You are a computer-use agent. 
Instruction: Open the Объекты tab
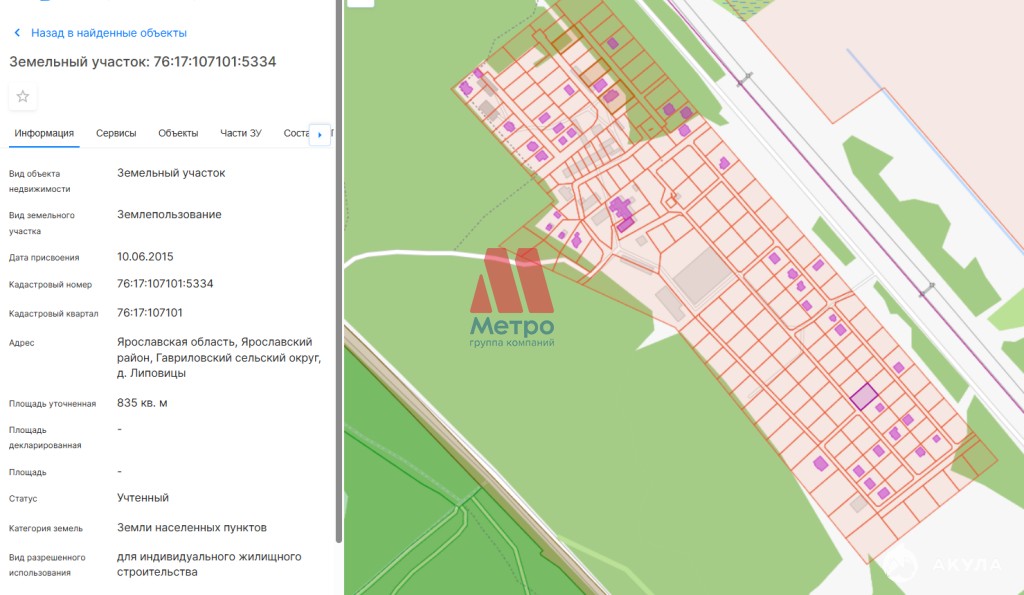point(178,133)
